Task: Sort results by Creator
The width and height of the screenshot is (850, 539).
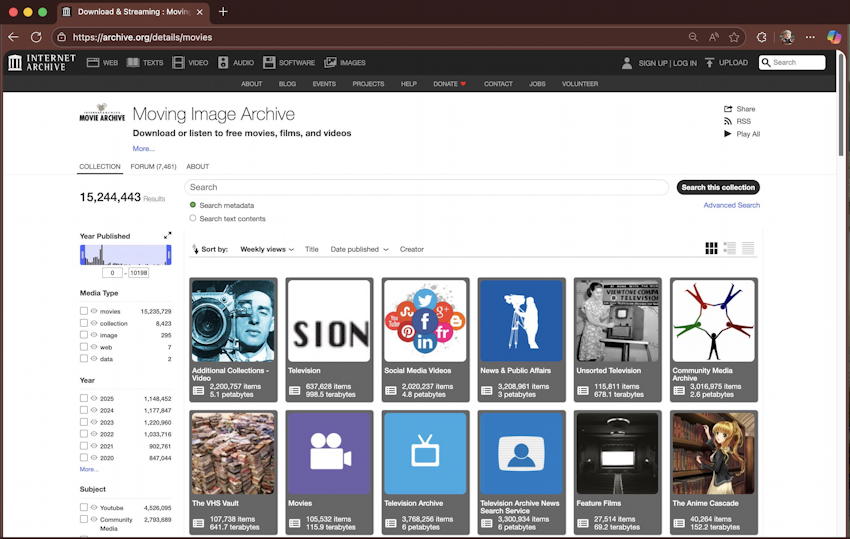Action: pyautogui.click(x=411, y=249)
